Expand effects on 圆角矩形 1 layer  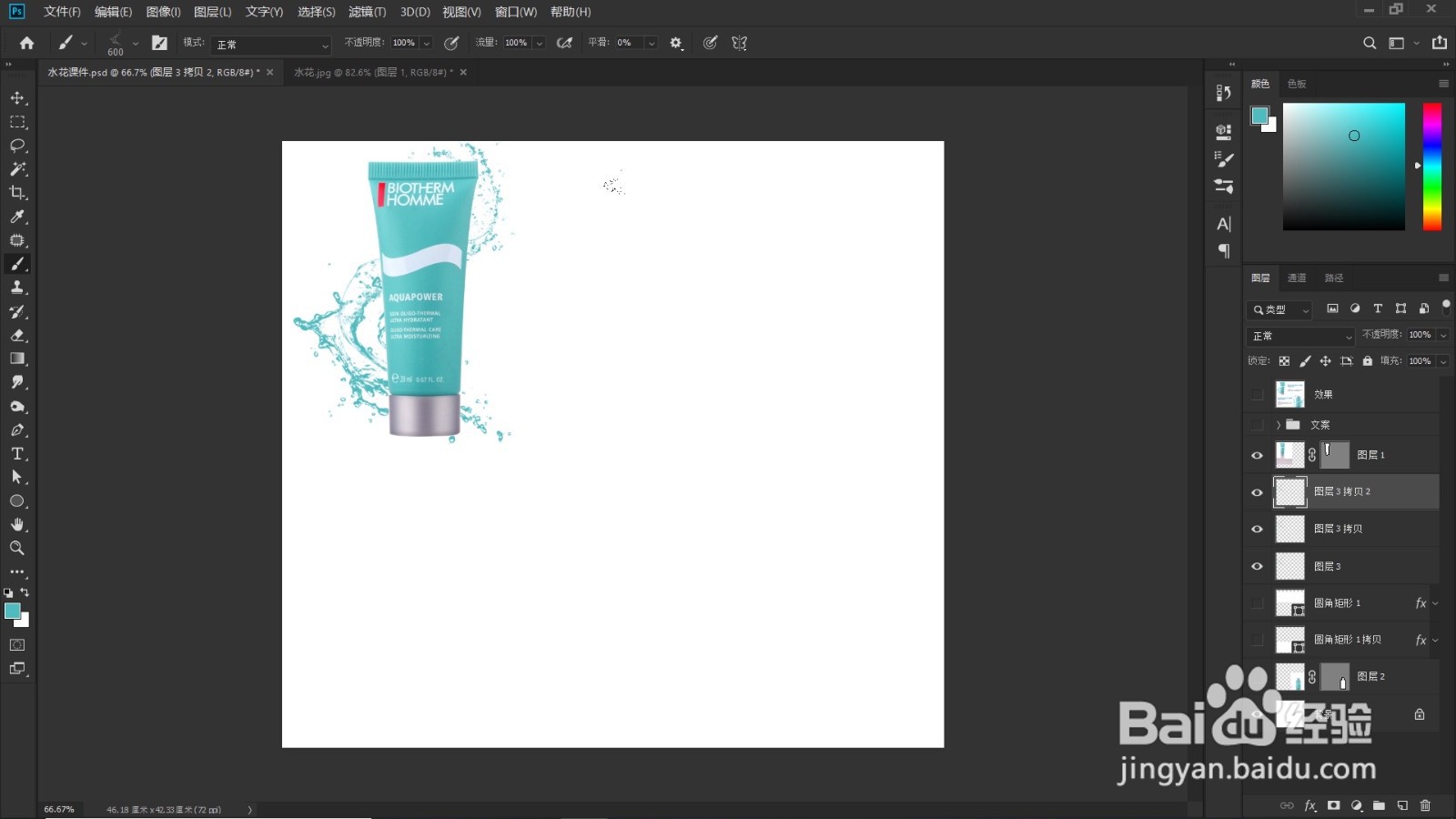(x=1436, y=603)
